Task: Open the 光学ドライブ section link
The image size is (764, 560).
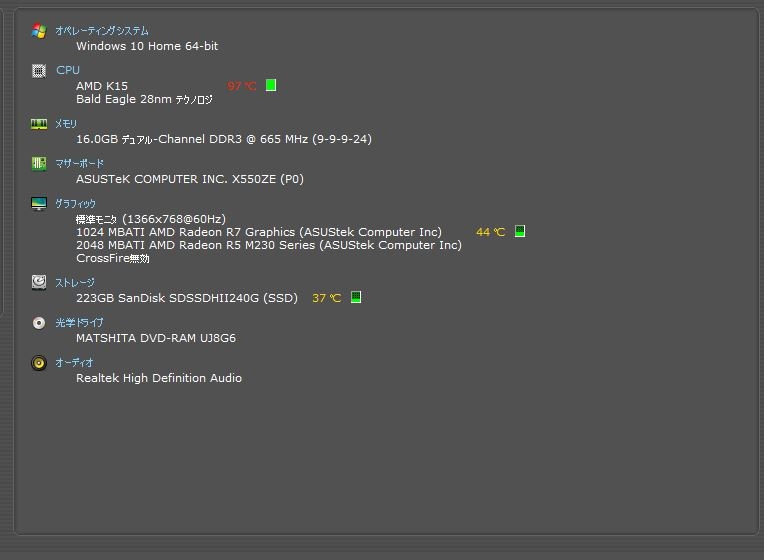Action: (x=79, y=322)
